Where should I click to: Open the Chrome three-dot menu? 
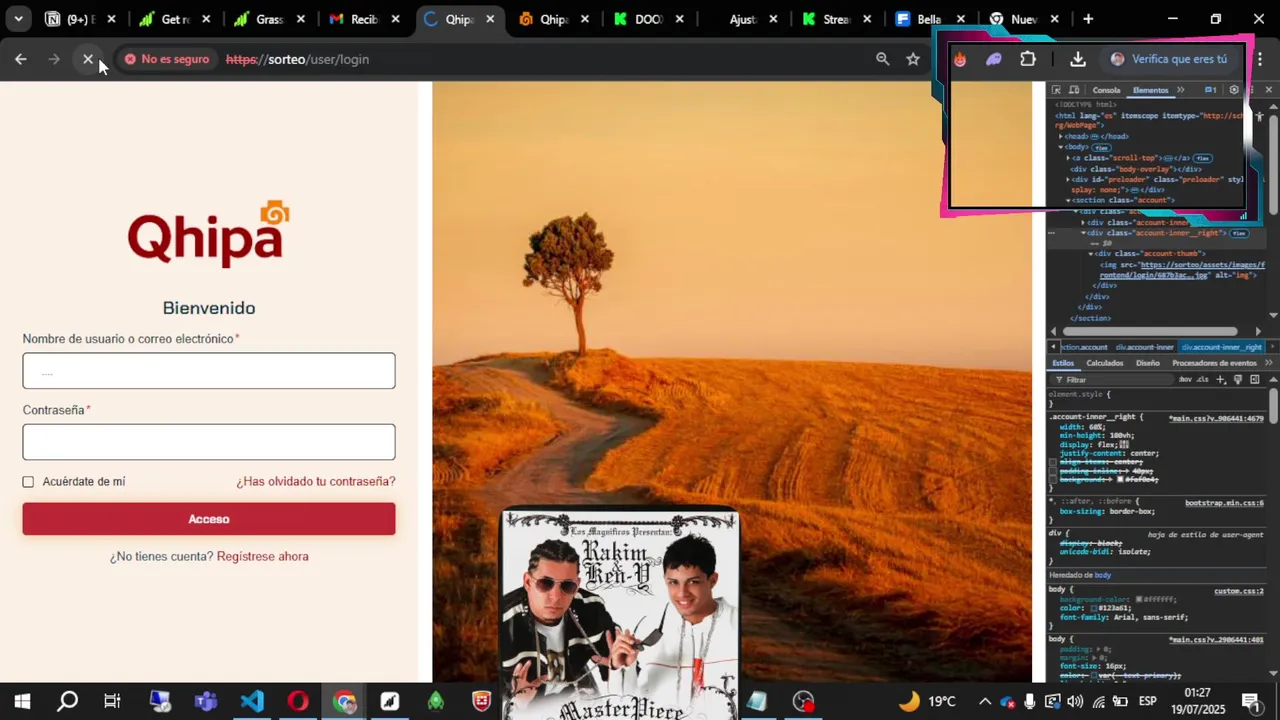pyautogui.click(x=1260, y=59)
